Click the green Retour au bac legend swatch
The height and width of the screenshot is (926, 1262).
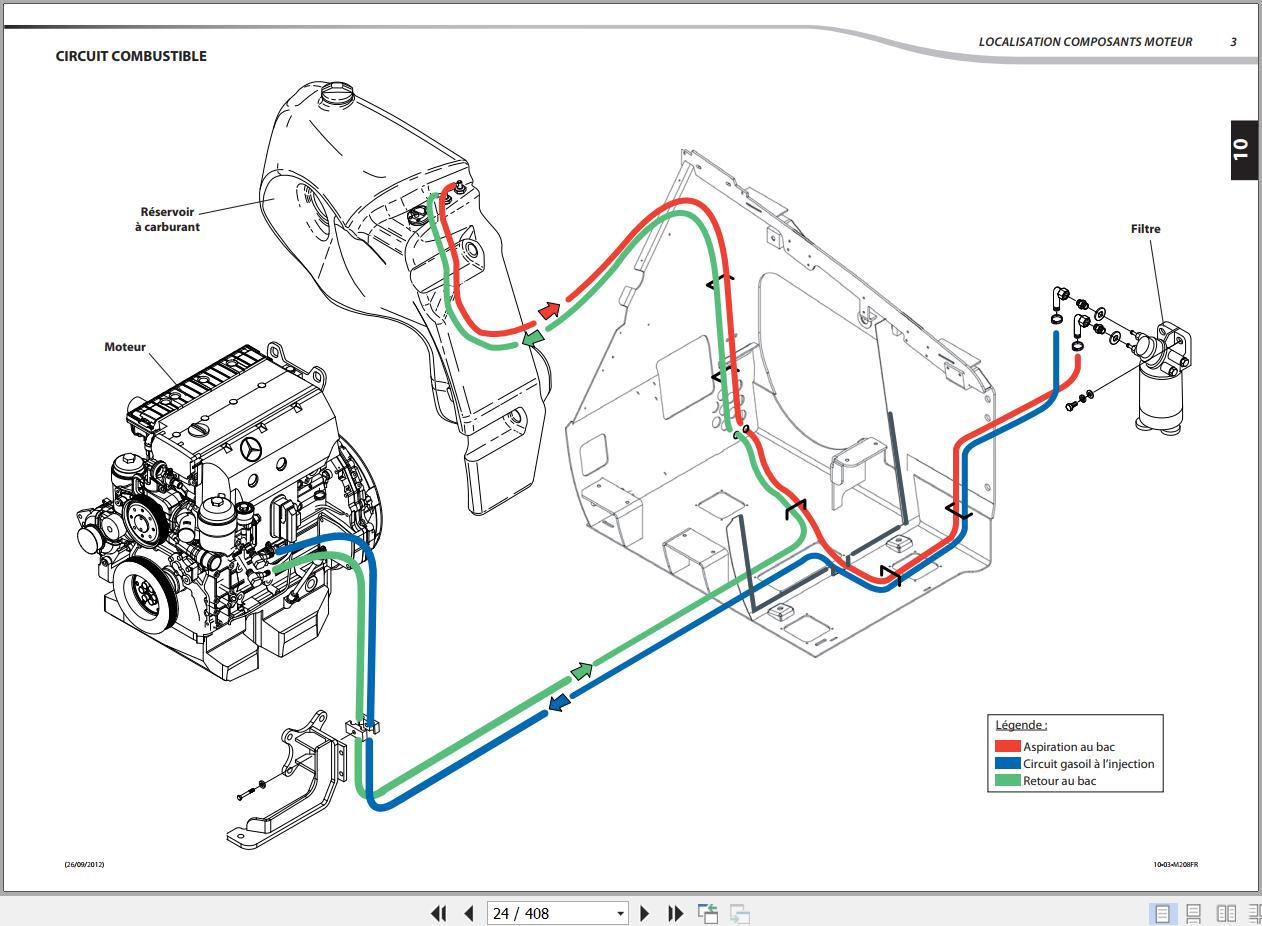[x=1008, y=781]
